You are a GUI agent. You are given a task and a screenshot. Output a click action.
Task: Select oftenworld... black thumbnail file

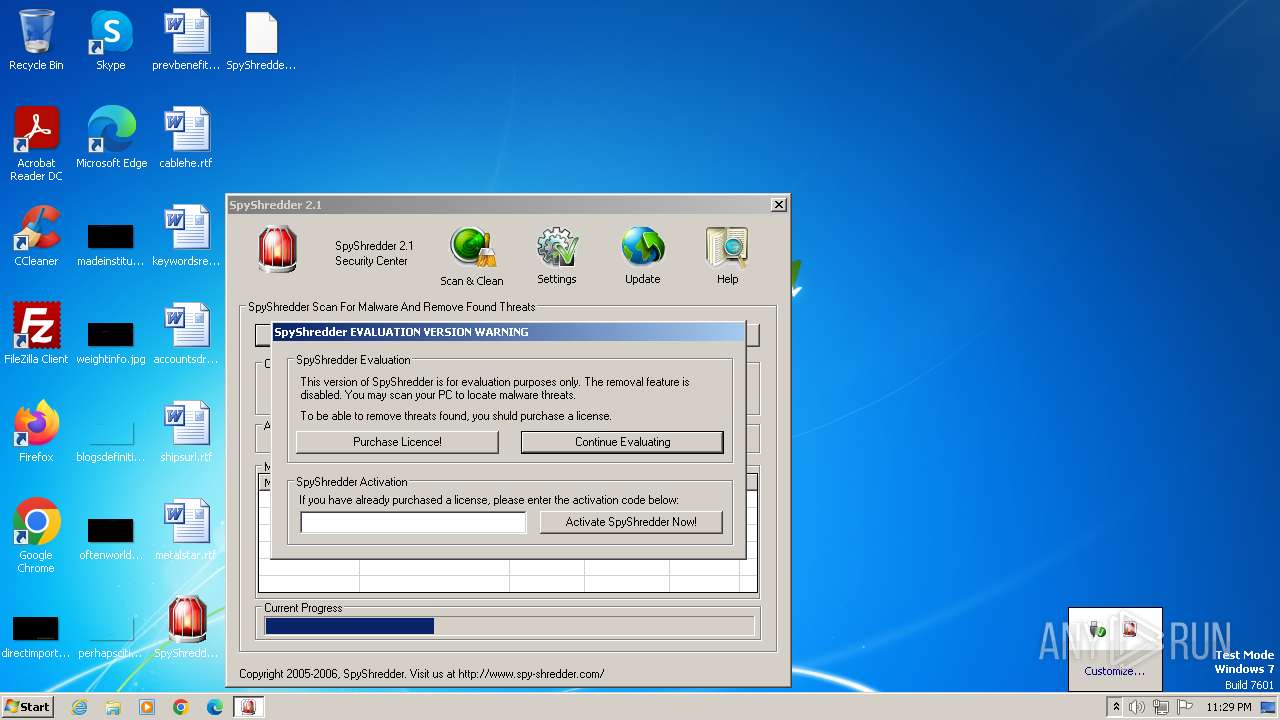[111, 539]
